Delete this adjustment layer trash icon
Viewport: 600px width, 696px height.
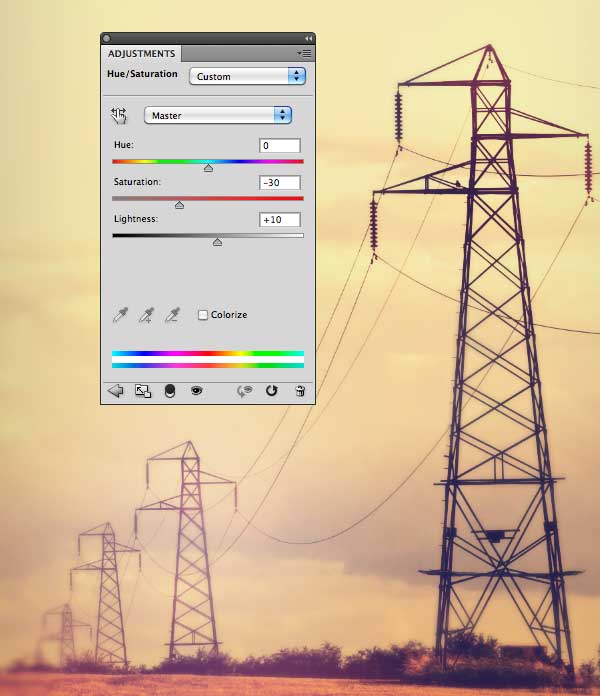300,391
